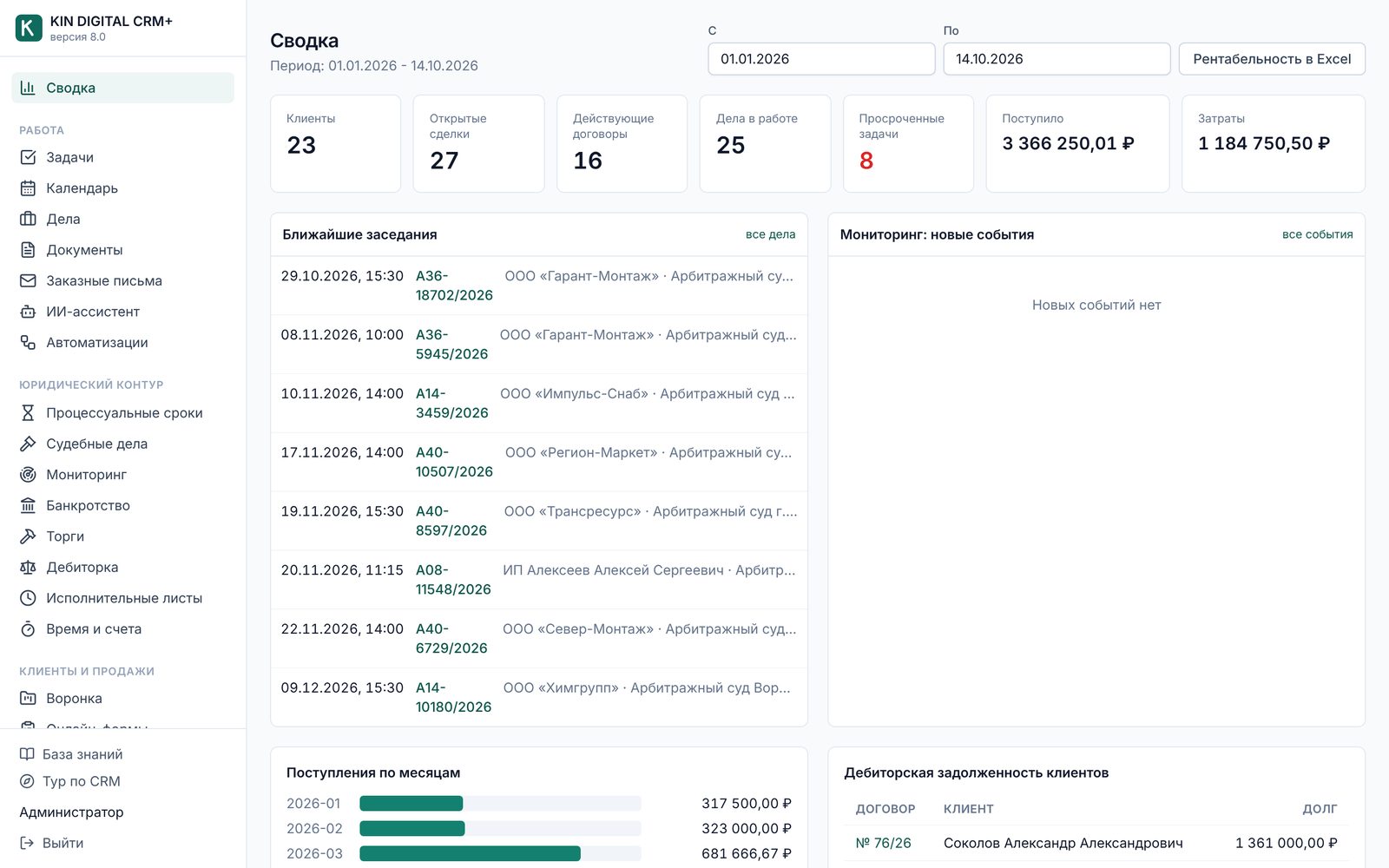Click the Задачи checkbox icon
The image size is (1389, 868).
(x=28, y=157)
